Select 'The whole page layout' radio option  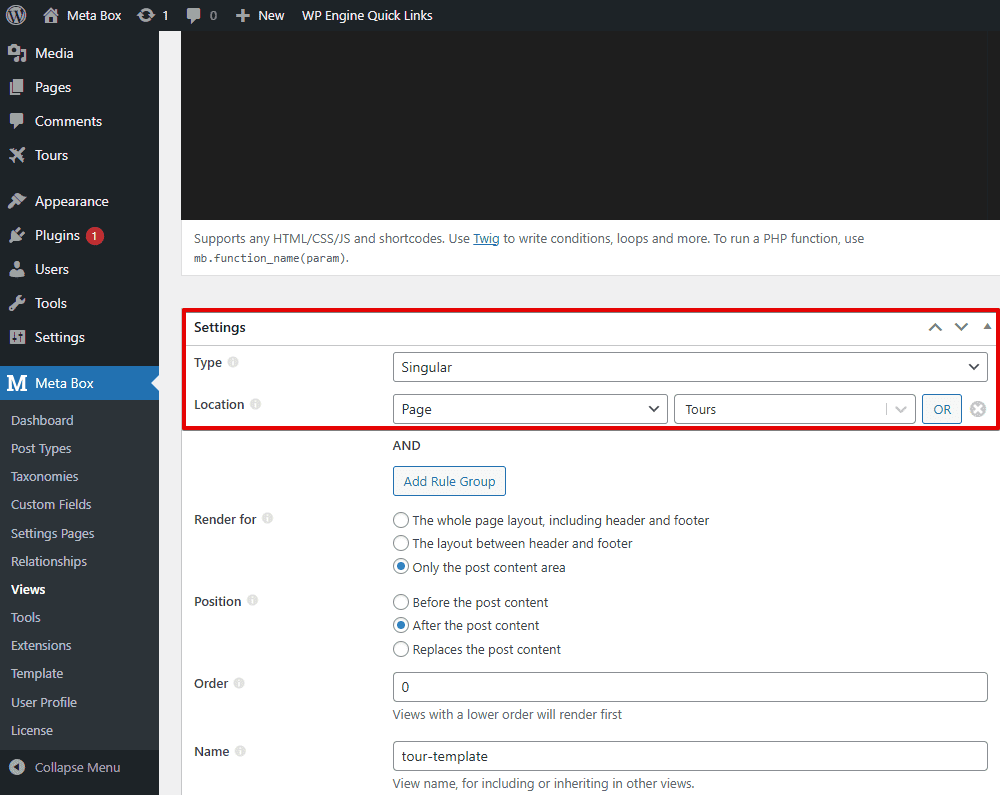click(x=401, y=520)
